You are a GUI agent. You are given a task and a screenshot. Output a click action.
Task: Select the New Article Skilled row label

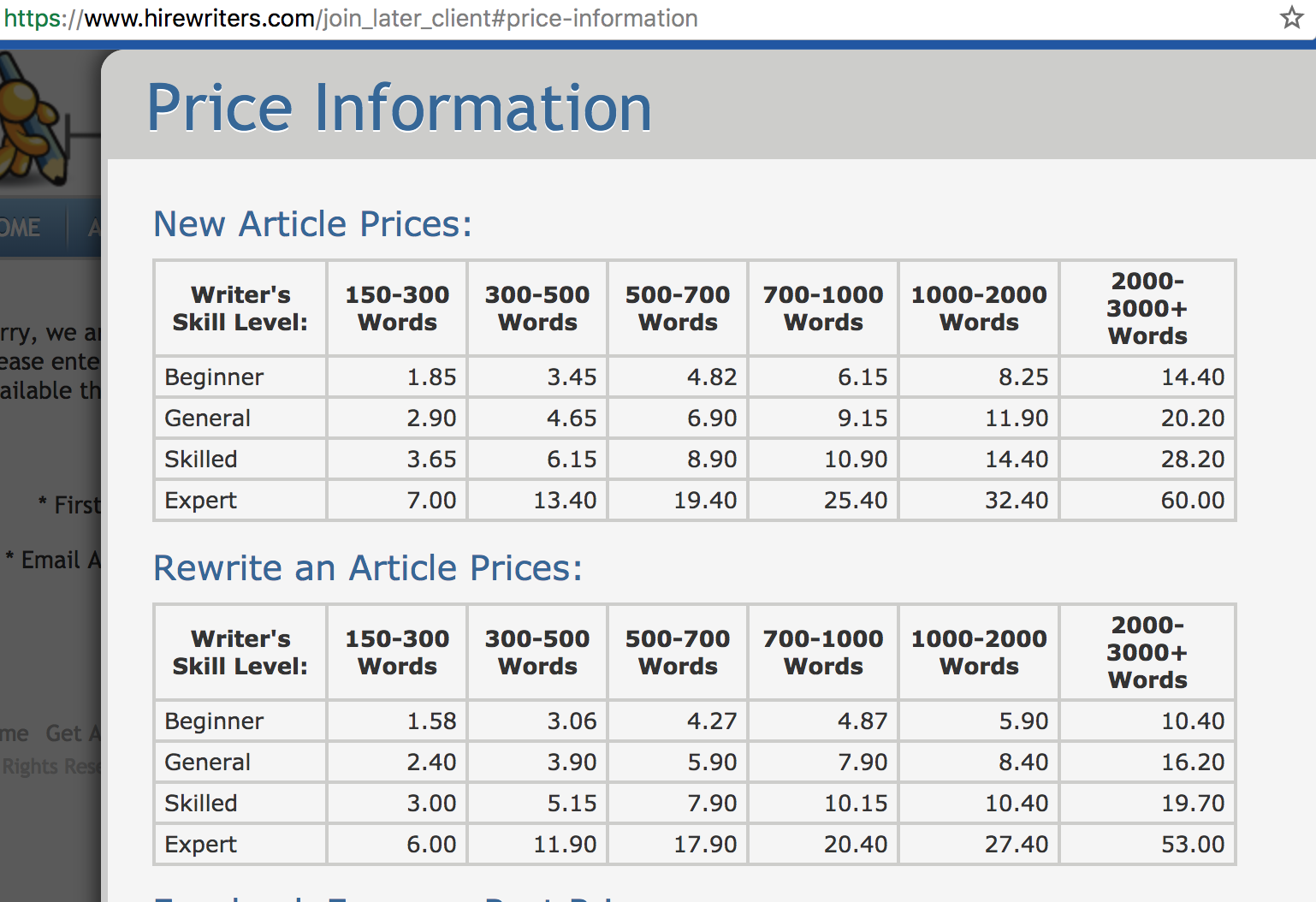[x=240, y=459]
